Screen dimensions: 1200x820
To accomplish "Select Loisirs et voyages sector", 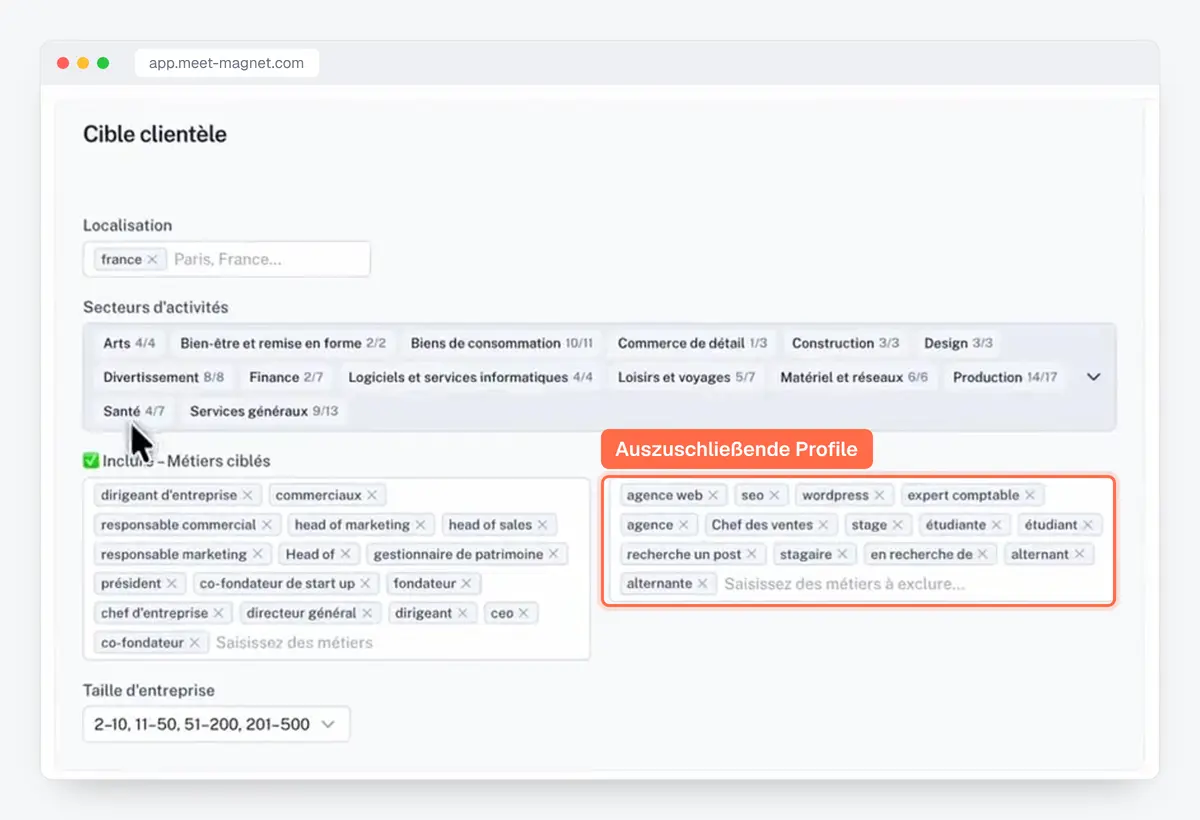I will point(686,377).
